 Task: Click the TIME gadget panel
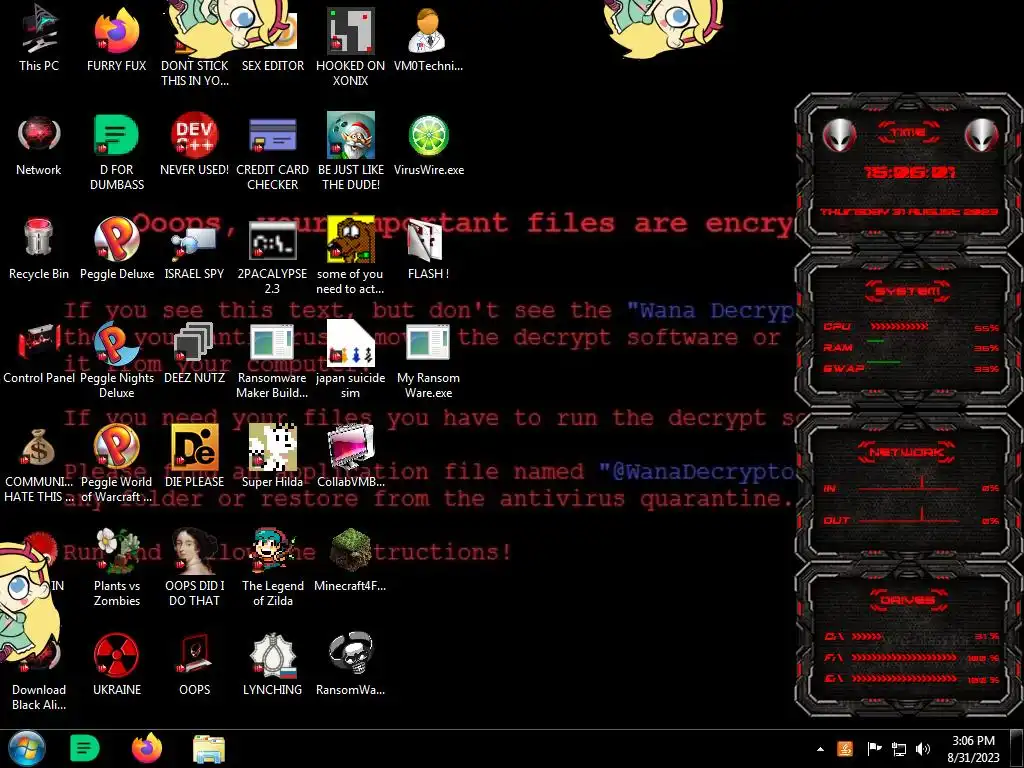pyautogui.click(x=908, y=171)
